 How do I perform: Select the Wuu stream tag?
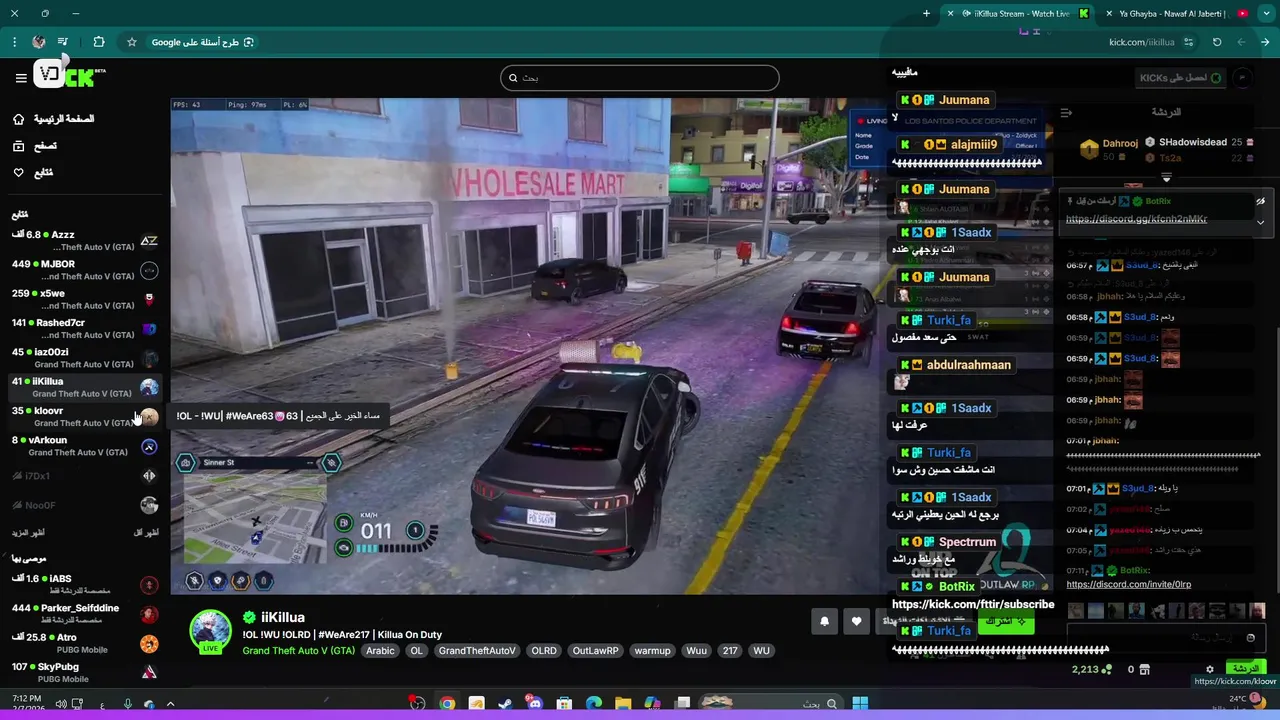point(696,651)
